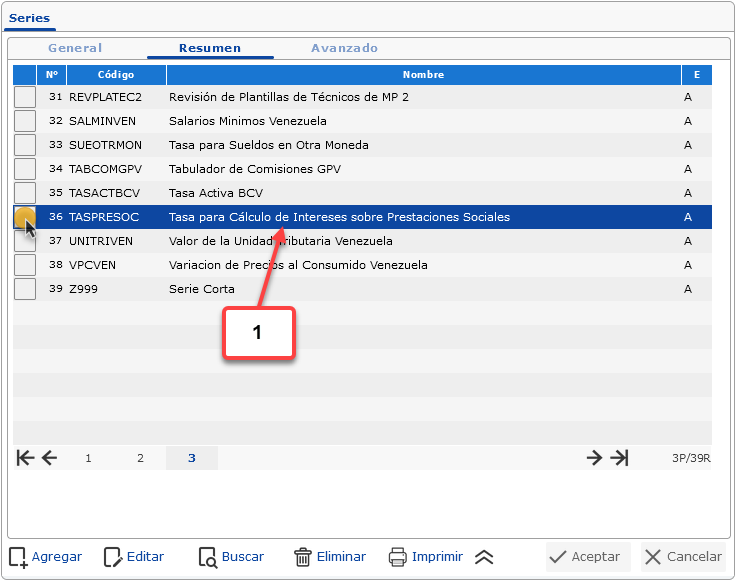Open Buscar search tool
Screen dimensions: 736x581
208,557
